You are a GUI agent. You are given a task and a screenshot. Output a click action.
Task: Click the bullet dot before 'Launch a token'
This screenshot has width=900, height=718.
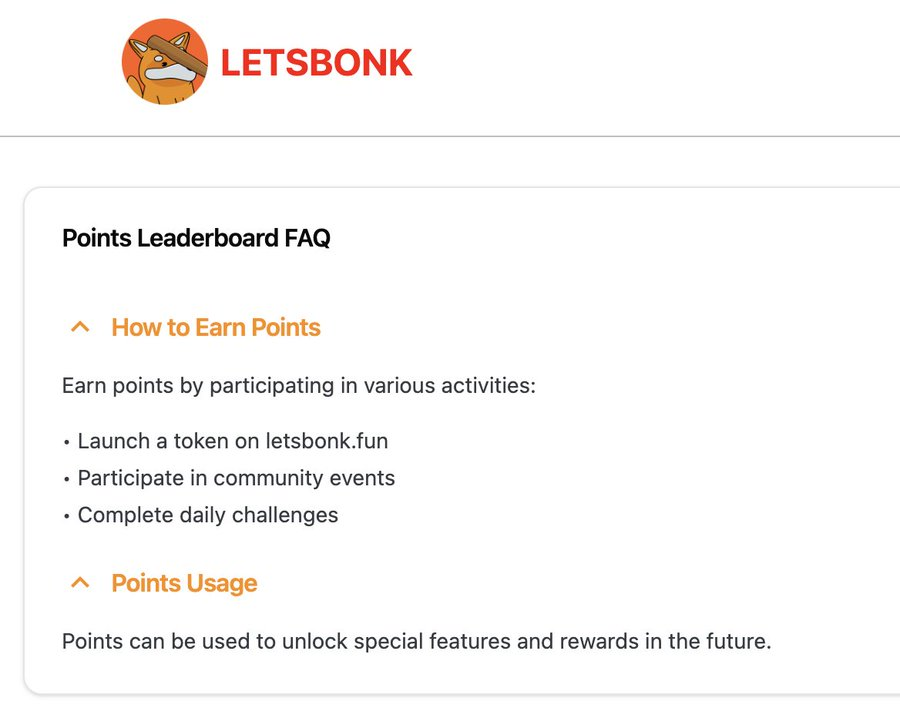click(x=66, y=441)
